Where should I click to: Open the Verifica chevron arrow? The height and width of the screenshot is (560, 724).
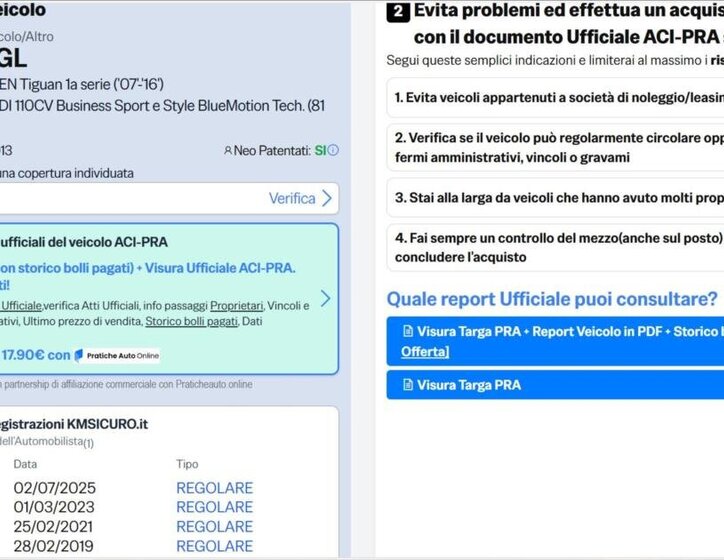point(327,198)
